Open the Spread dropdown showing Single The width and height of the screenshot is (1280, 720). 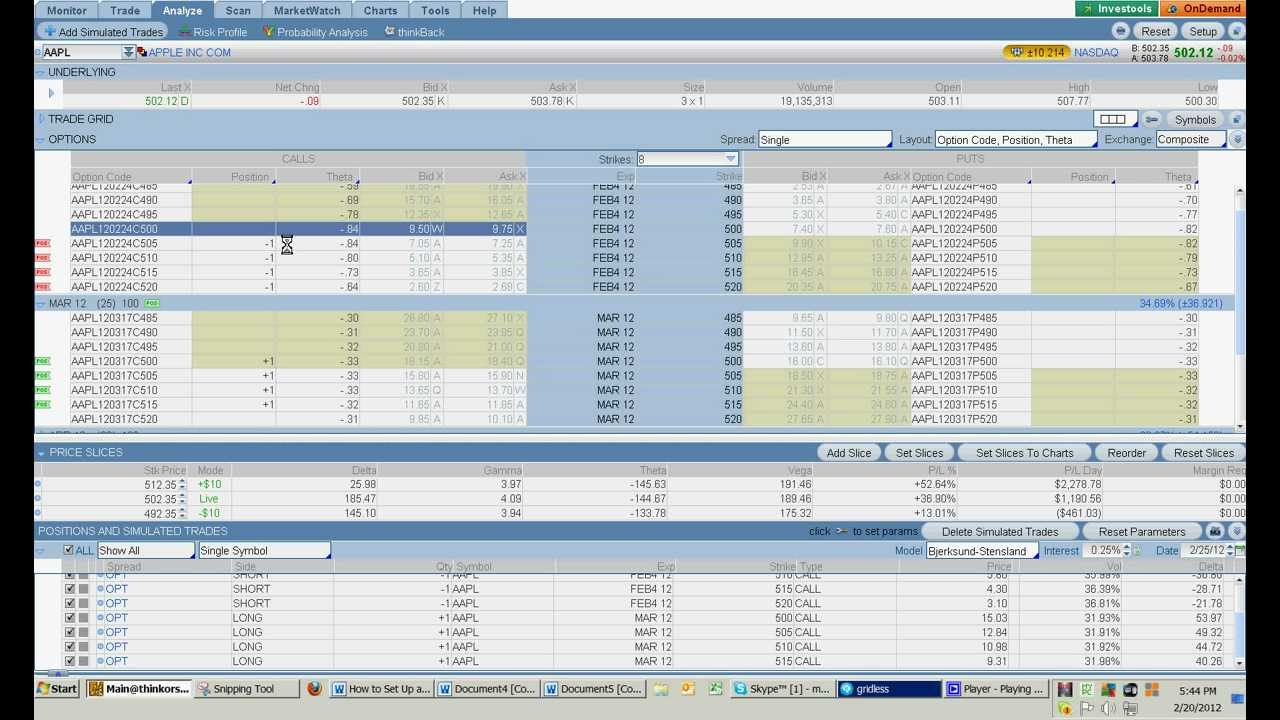pyautogui.click(x=825, y=140)
